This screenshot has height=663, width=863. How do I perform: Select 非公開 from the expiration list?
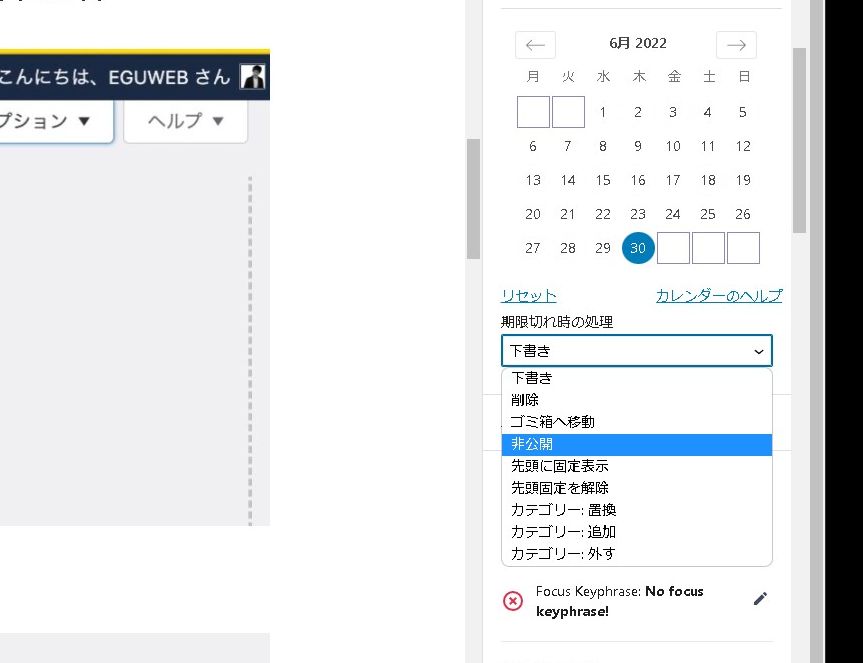tap(636, 444)
